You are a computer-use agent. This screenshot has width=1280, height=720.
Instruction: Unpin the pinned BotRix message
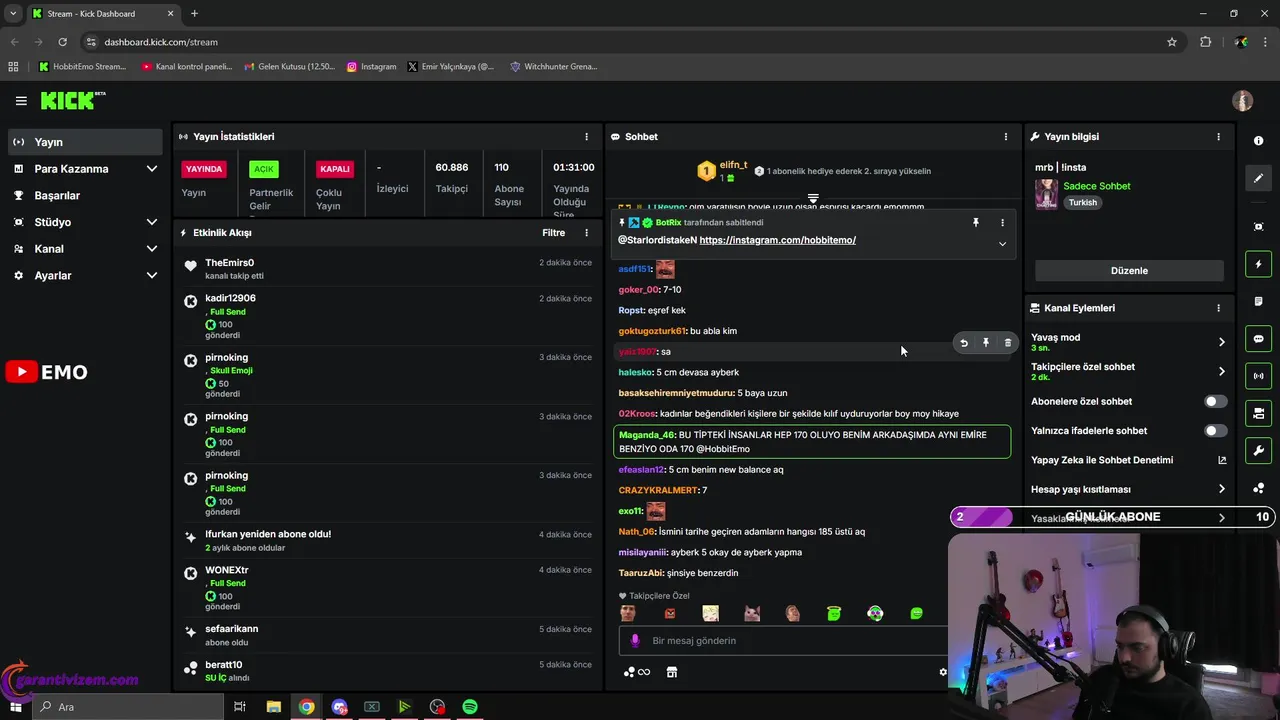tap(976, 223)
